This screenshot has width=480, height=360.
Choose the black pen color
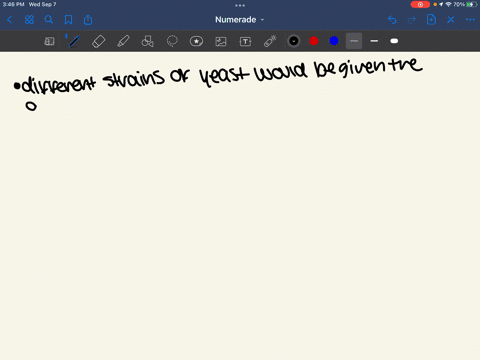294,41
